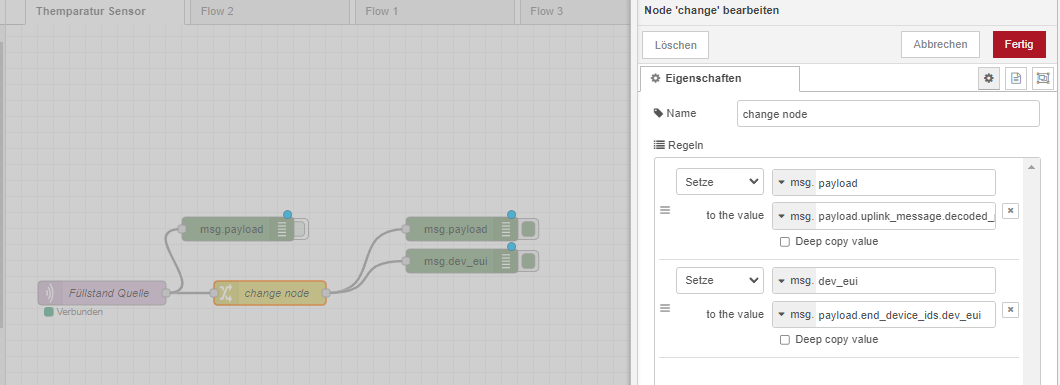The height and width of the screenshot is (385, 1060).
Task: Switch to the Flow 3 tab
Action: tap(570, 11)
